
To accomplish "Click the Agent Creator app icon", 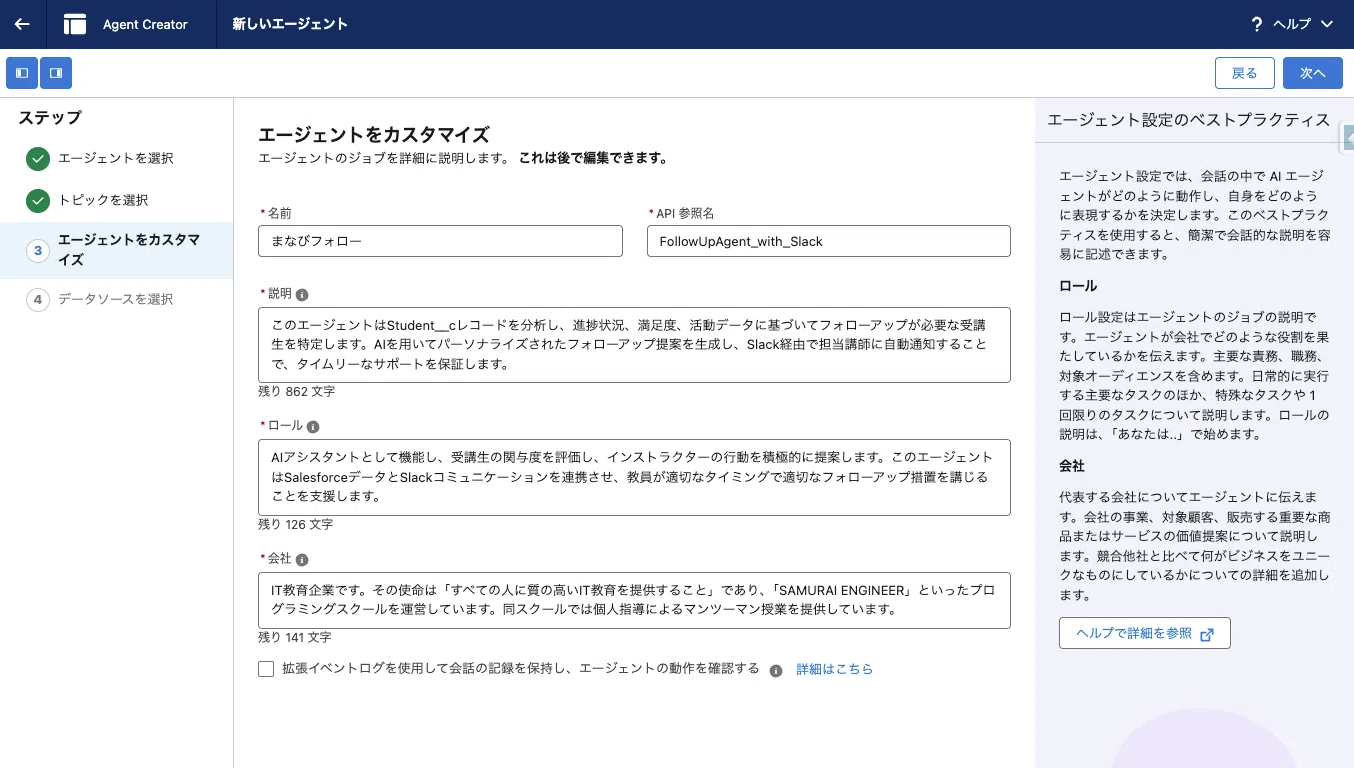I will pyautogui.click(x=75, y=24).
